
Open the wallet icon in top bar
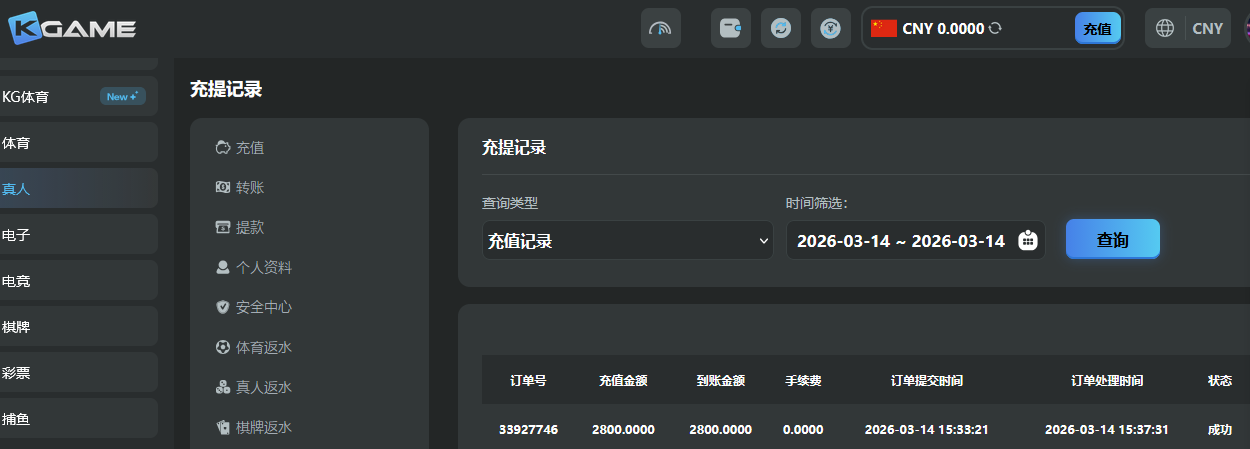(730, 28)
